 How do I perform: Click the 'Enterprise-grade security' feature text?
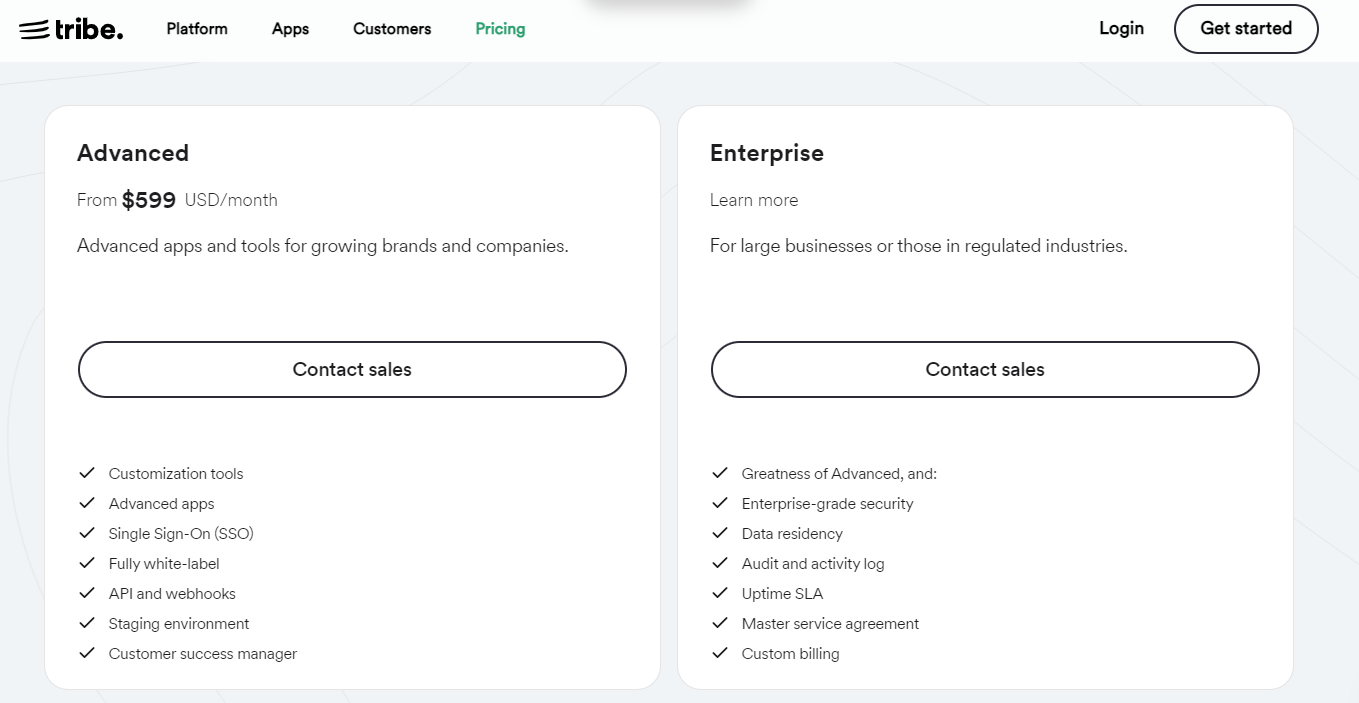tap(828, 504)
